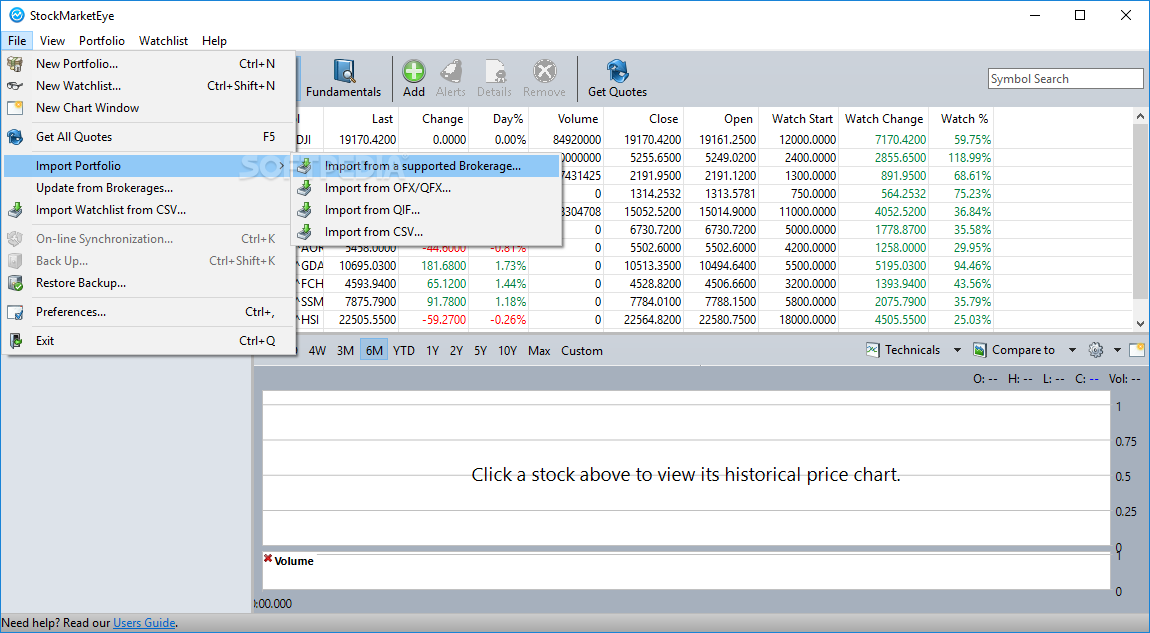The height and width of the screenshot is (633, 1150).
Task: Toggle the Max chart range
Action: (x=539, y=351)
